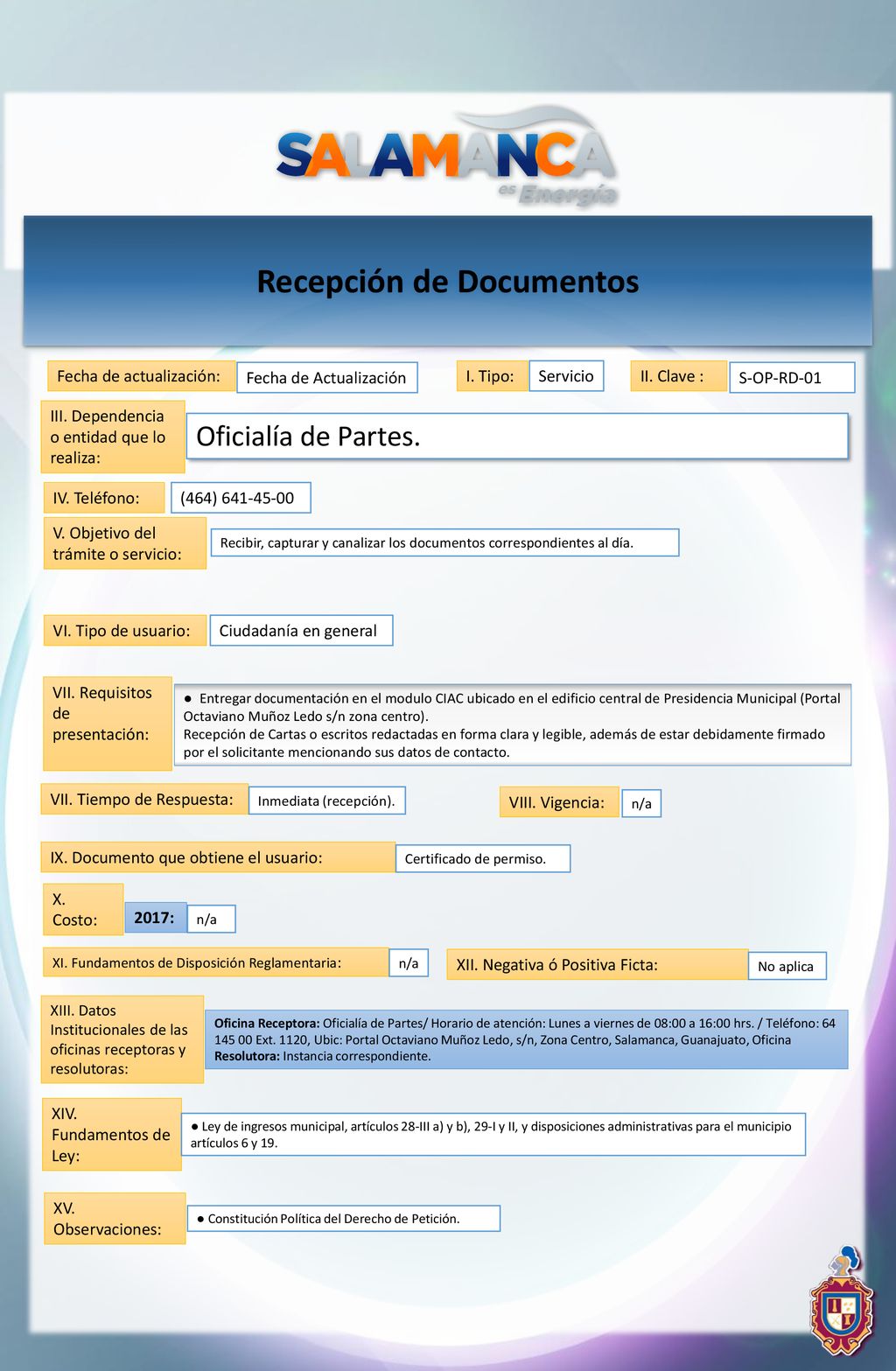Select the 'n/a' value beside Vigencia
The height and width of the screenshot is (1371, 896).
(x=641, y=803)
